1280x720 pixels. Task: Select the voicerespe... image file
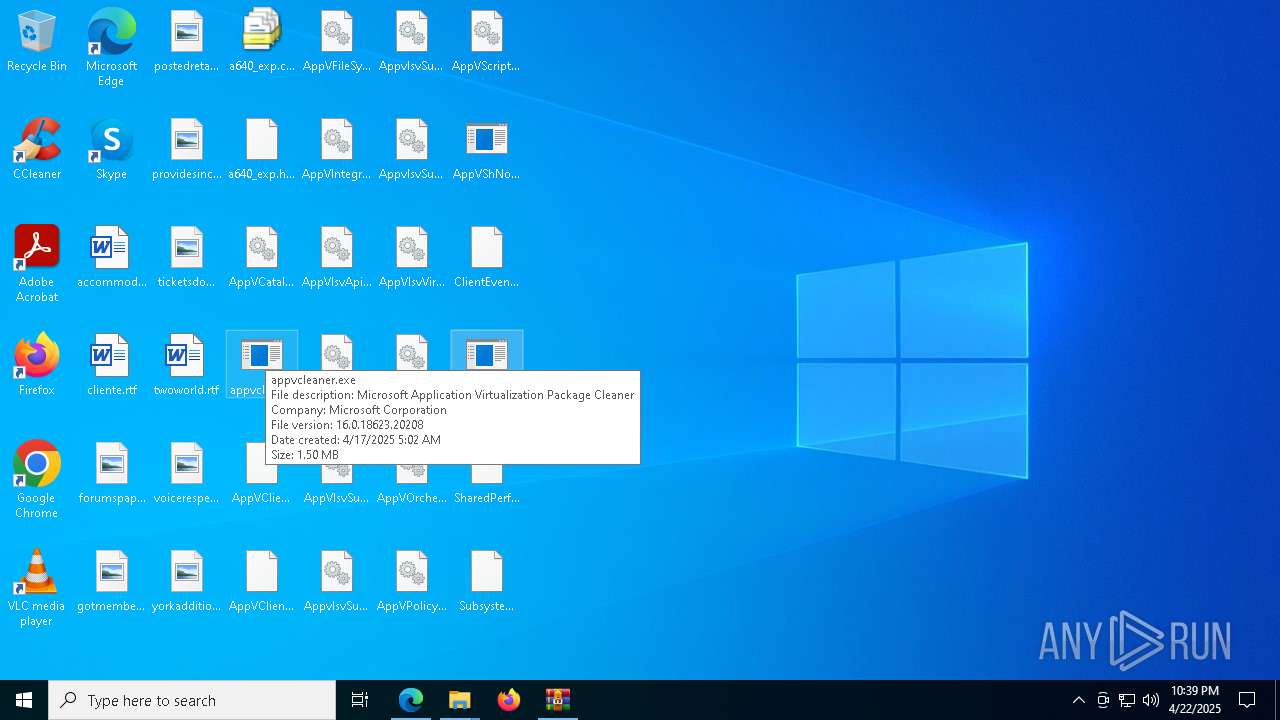[187, 474]
